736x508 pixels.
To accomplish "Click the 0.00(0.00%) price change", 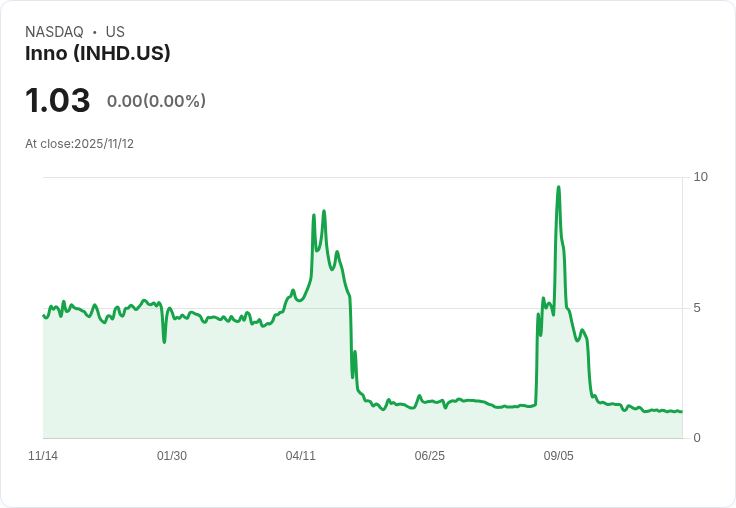I will tap(156, 101).
